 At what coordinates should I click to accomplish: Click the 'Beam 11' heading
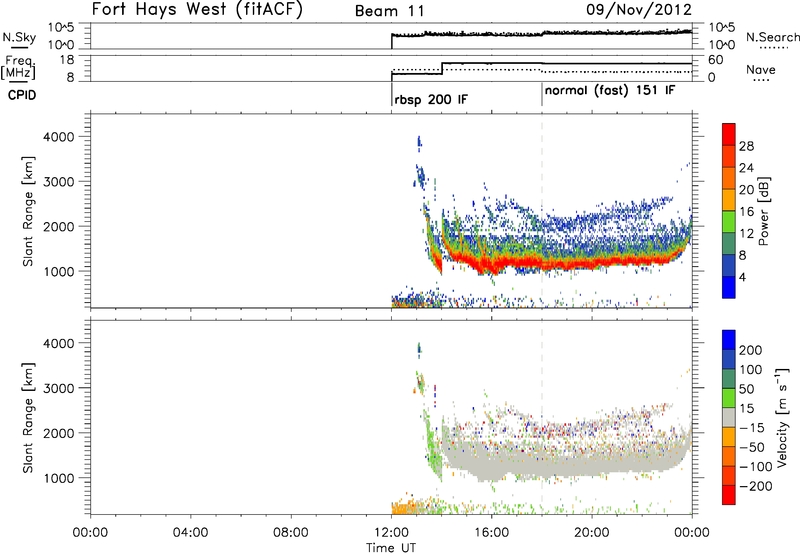389,11
